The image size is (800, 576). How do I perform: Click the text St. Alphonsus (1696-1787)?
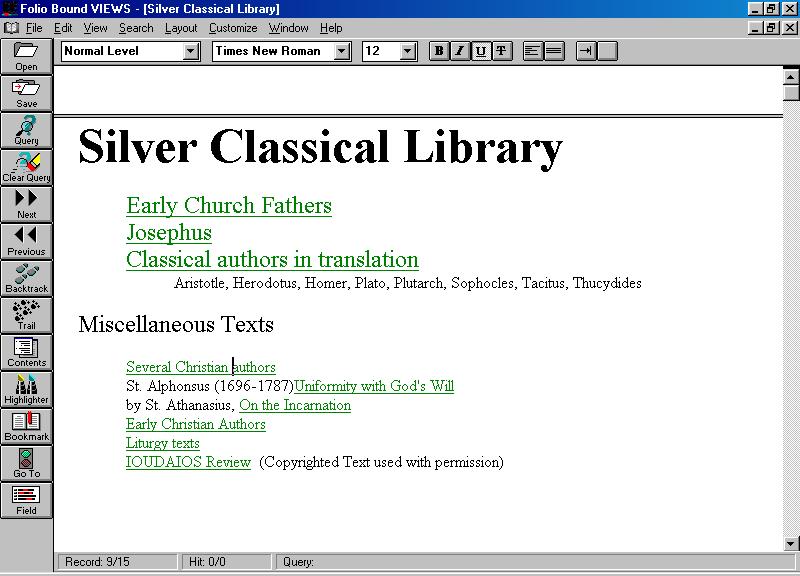coord(210,386)
